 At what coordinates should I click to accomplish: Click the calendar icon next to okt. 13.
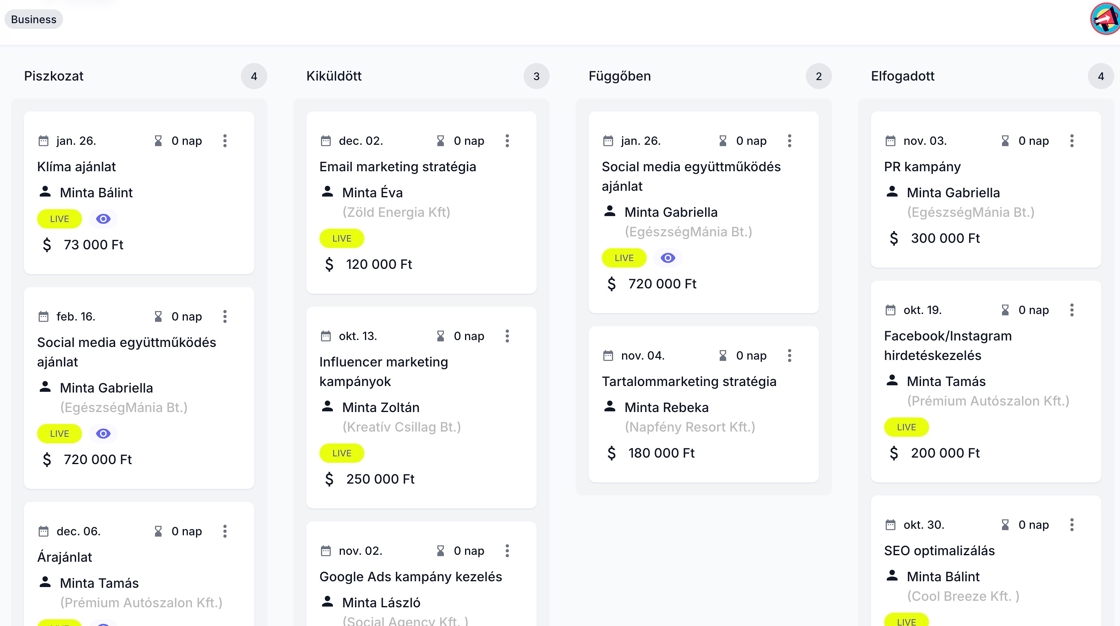tap(325, 336)
